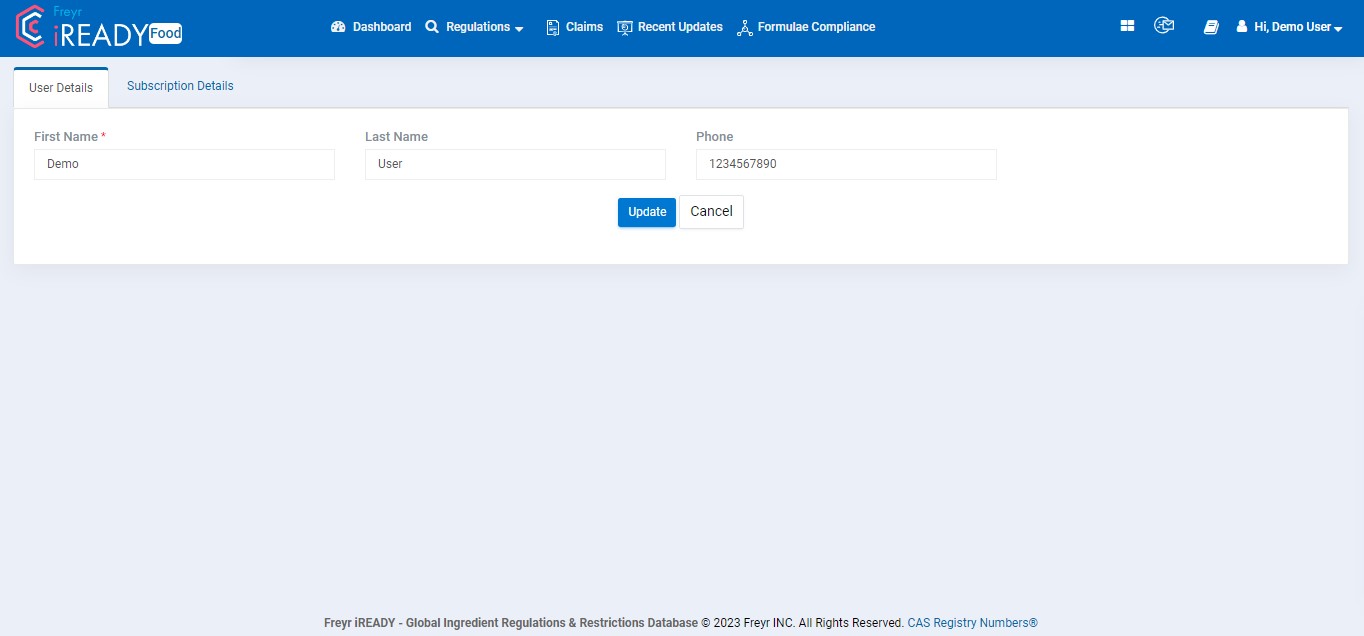Click the Cancel button
1364x636 pixels.
(x=711, y=212)
